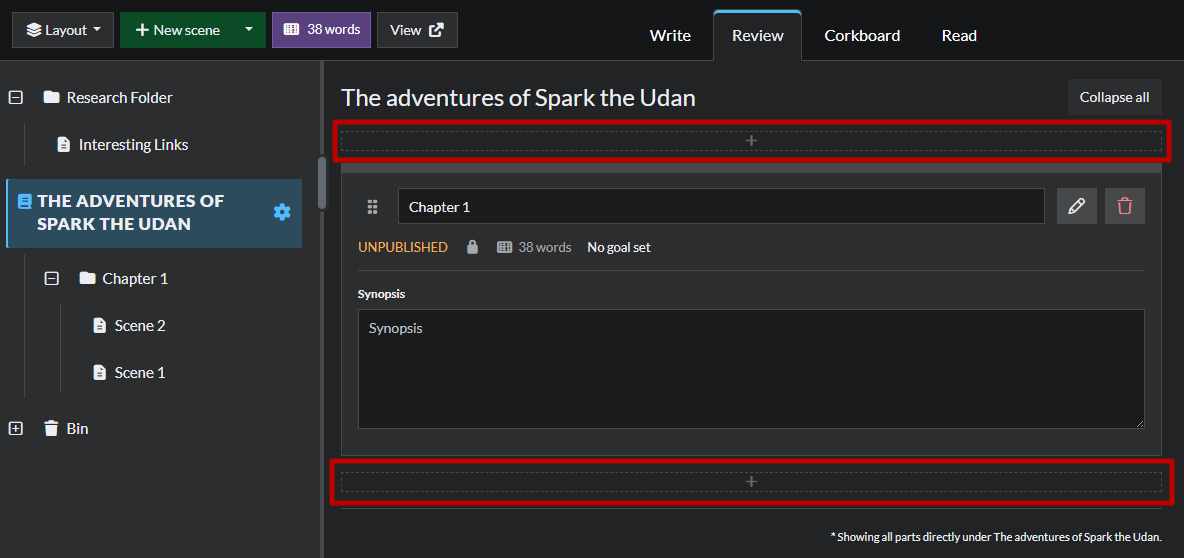The image size is (1184, 558).
Task: Open the View external link button
Action: [x=417, y=30]
